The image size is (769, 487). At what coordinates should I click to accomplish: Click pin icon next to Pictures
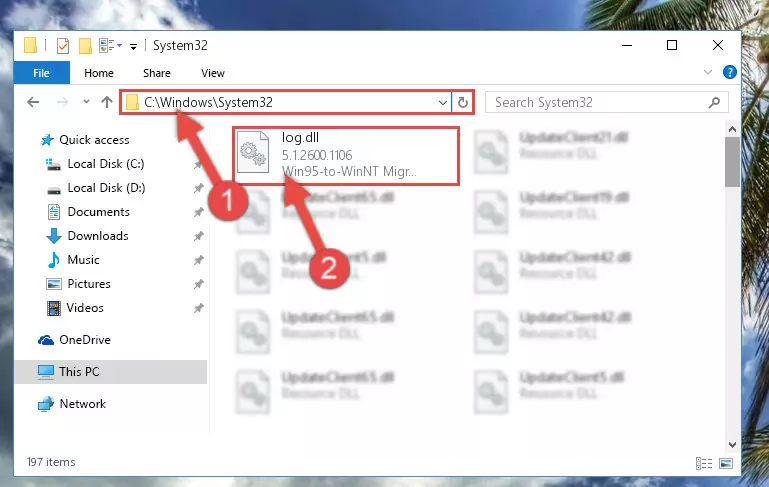pos(198,284)
